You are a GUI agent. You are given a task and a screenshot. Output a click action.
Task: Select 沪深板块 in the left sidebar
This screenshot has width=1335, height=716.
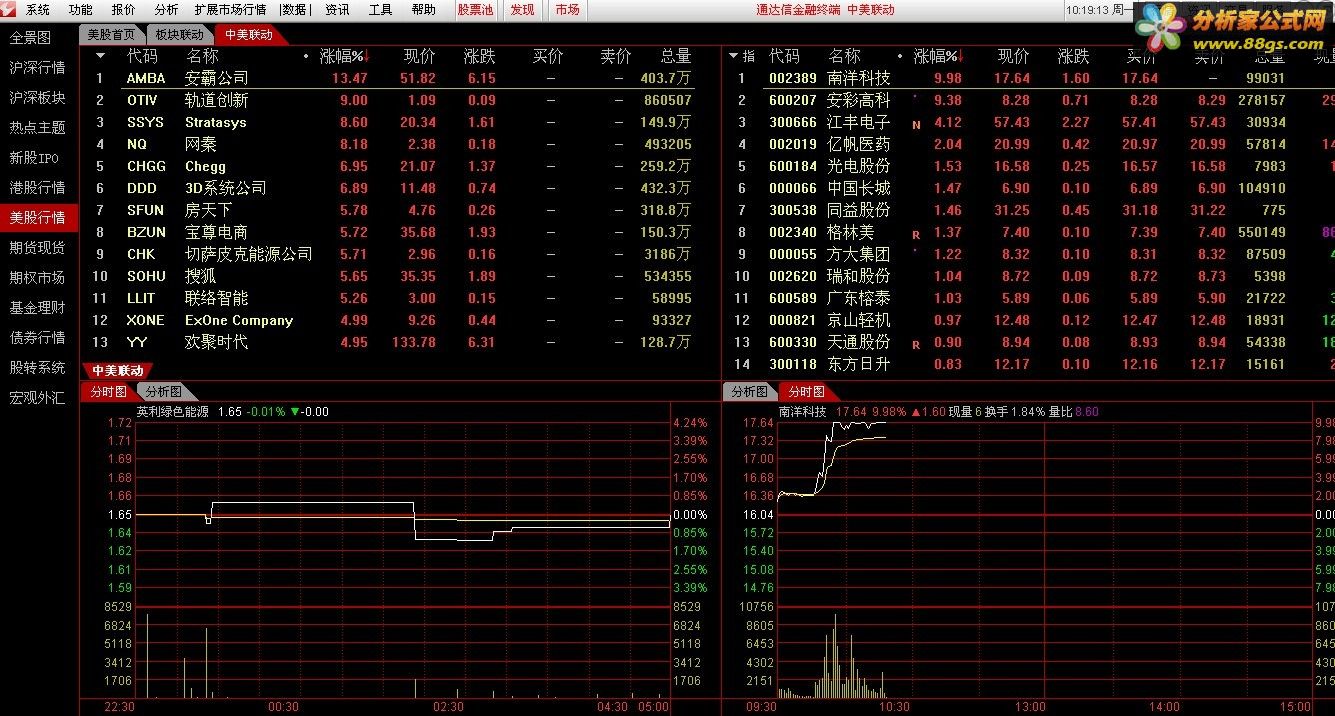point(37,98)
